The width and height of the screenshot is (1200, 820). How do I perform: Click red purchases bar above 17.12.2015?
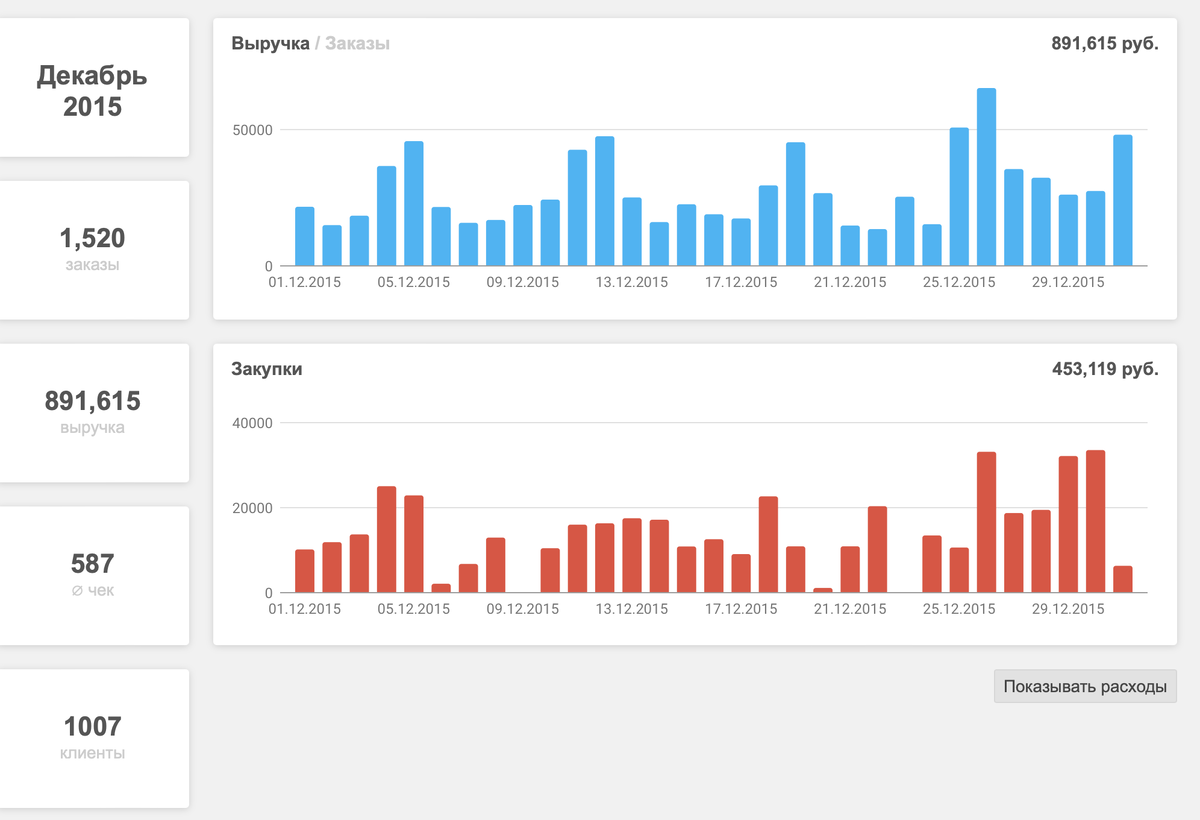pyautogui.click(x=741, y=574)
